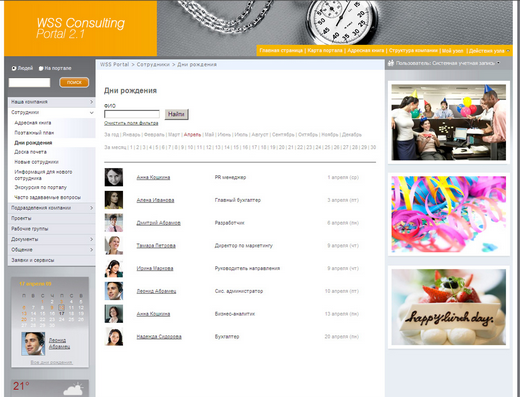Select the Людей radio button
520x397 pixels.
coord(14,68)
